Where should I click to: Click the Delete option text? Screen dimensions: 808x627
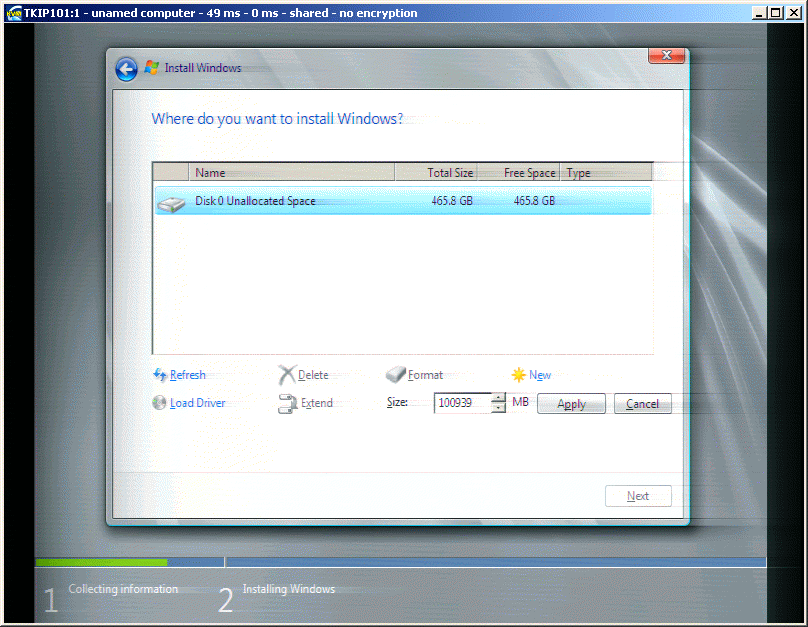[313, 375]
